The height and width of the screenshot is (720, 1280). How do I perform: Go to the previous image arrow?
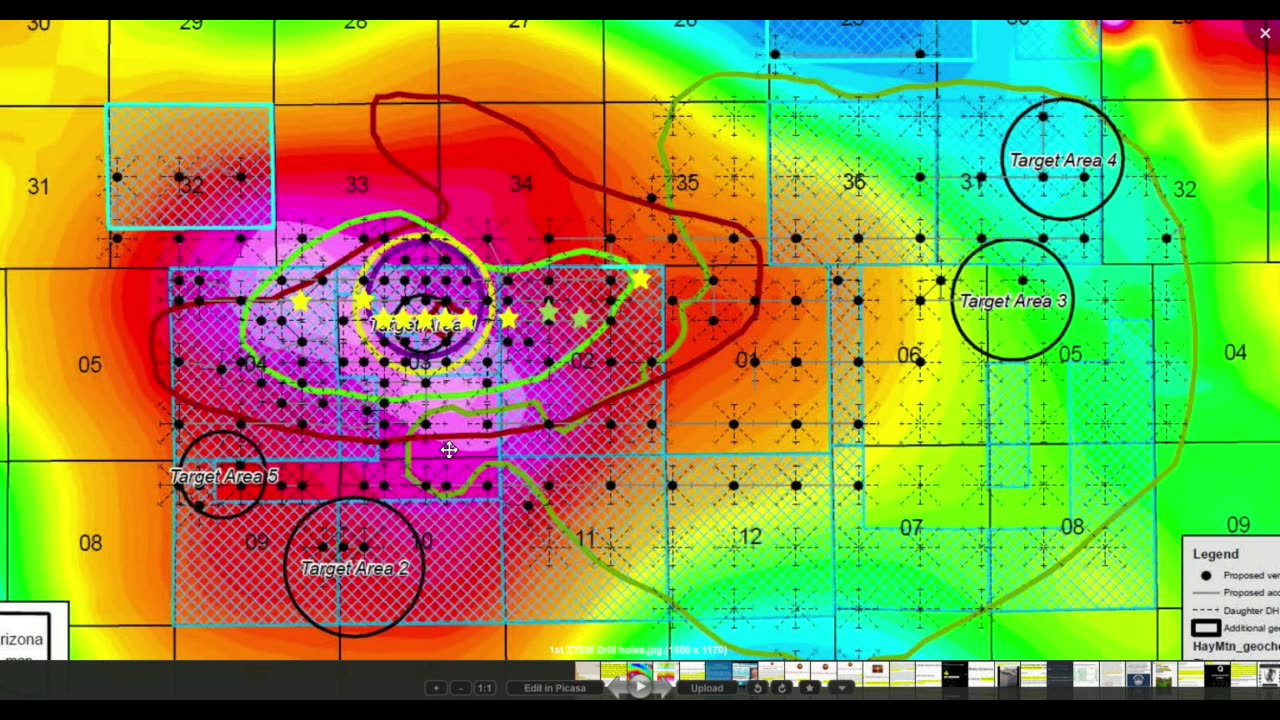(619, 687)
